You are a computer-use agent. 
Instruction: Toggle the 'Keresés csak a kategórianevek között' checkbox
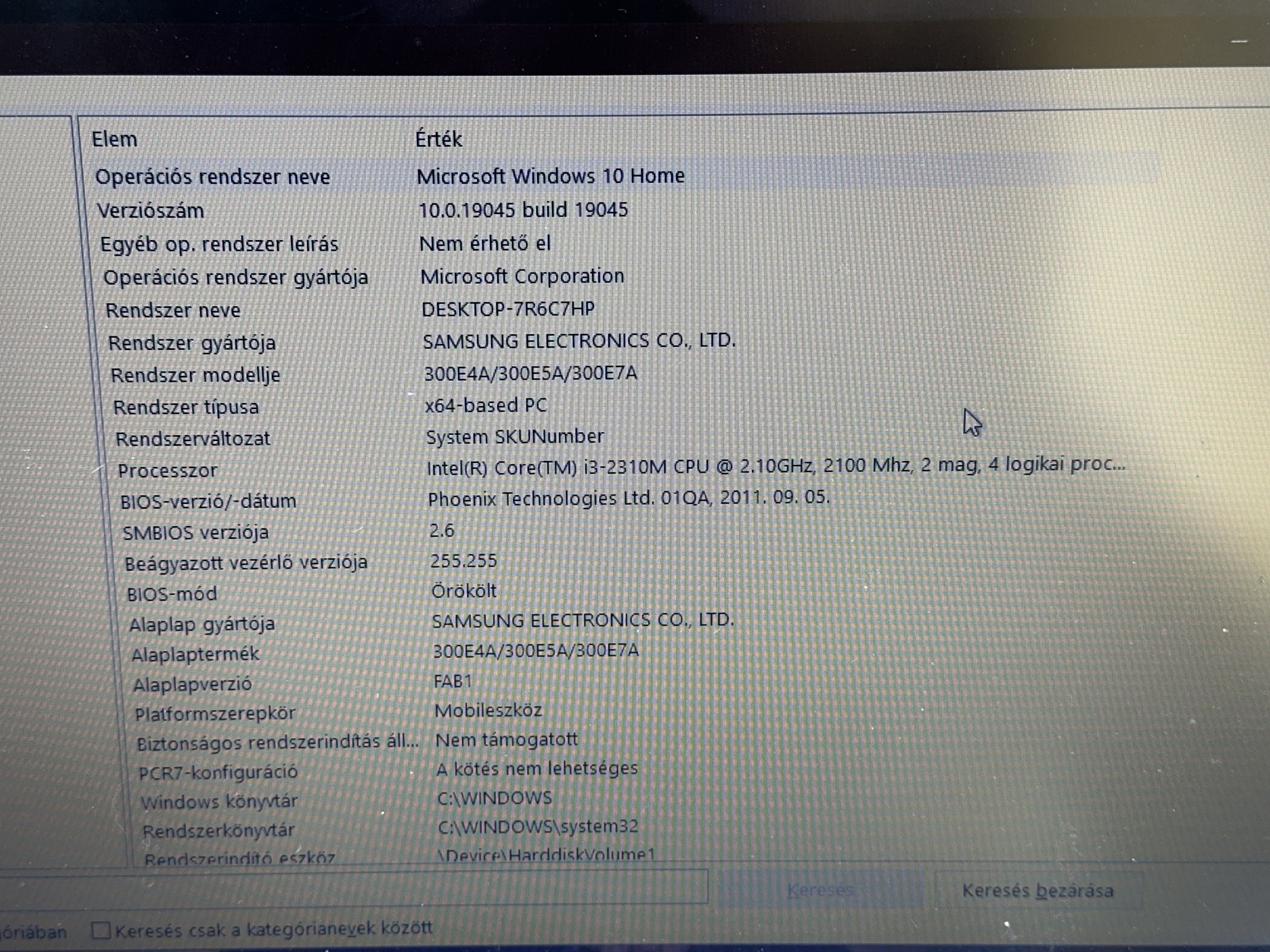[x=101, y=930]
